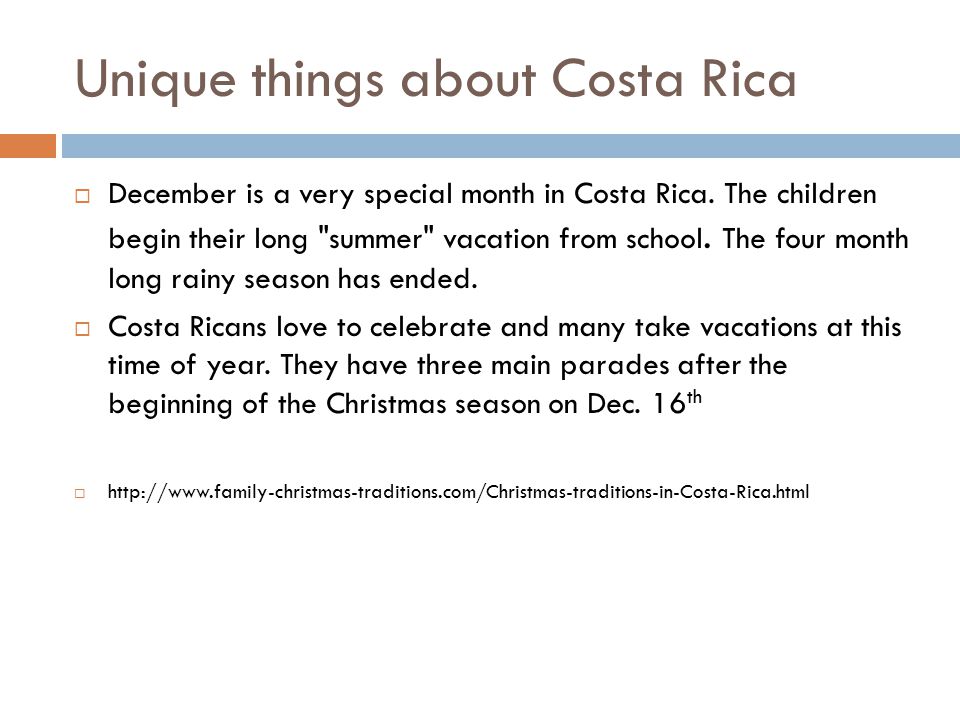Click the square bullet before Costa Ricans paragraph
Screen dimensions: 960x720
click(82, 329)
